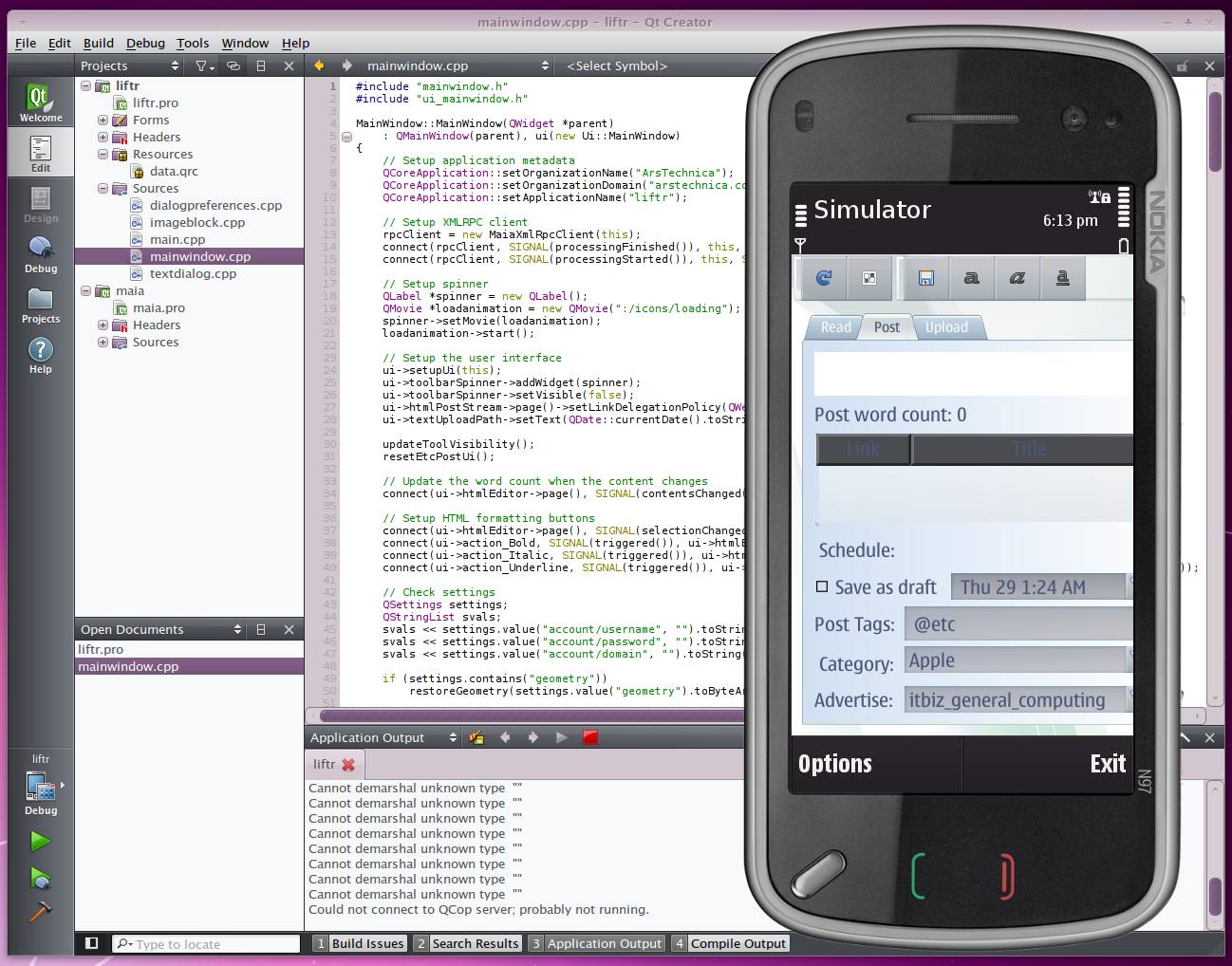Open the Build menu
Viewport: 1232px width, 966px height.
pos(99,43)
